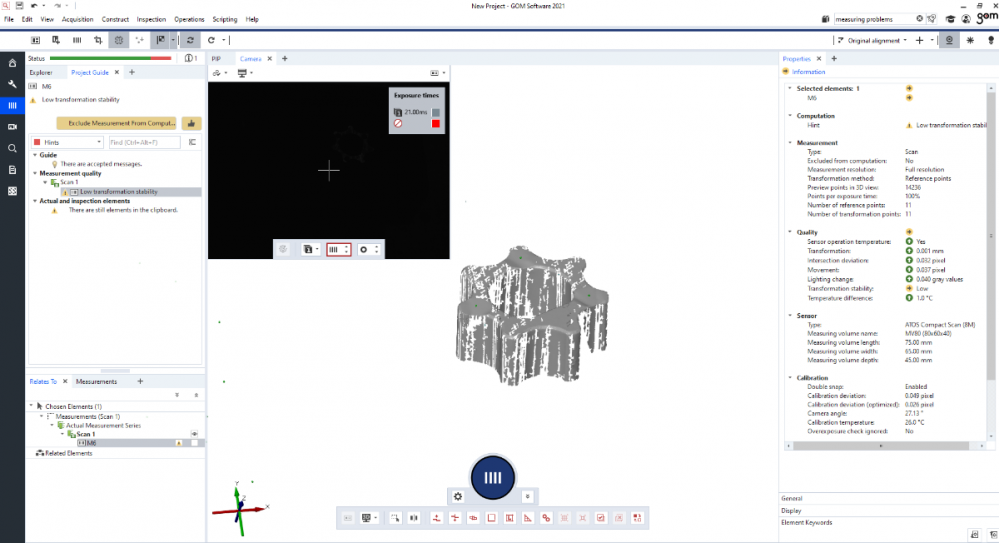
Task: Select the striped digitizing workspace in the left sidebar
Action: coord(12,105)
